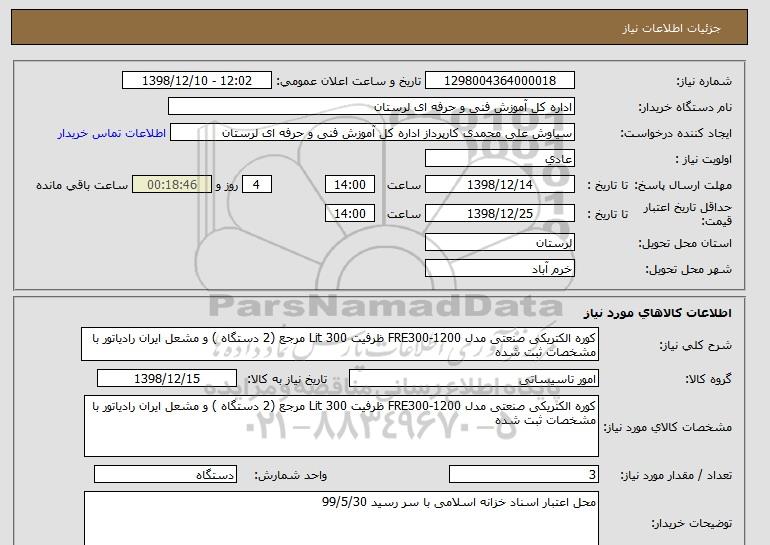Select the priority field showing عادی
The height and width of the screenshot is (545, 770).
(x=499, y=159)
